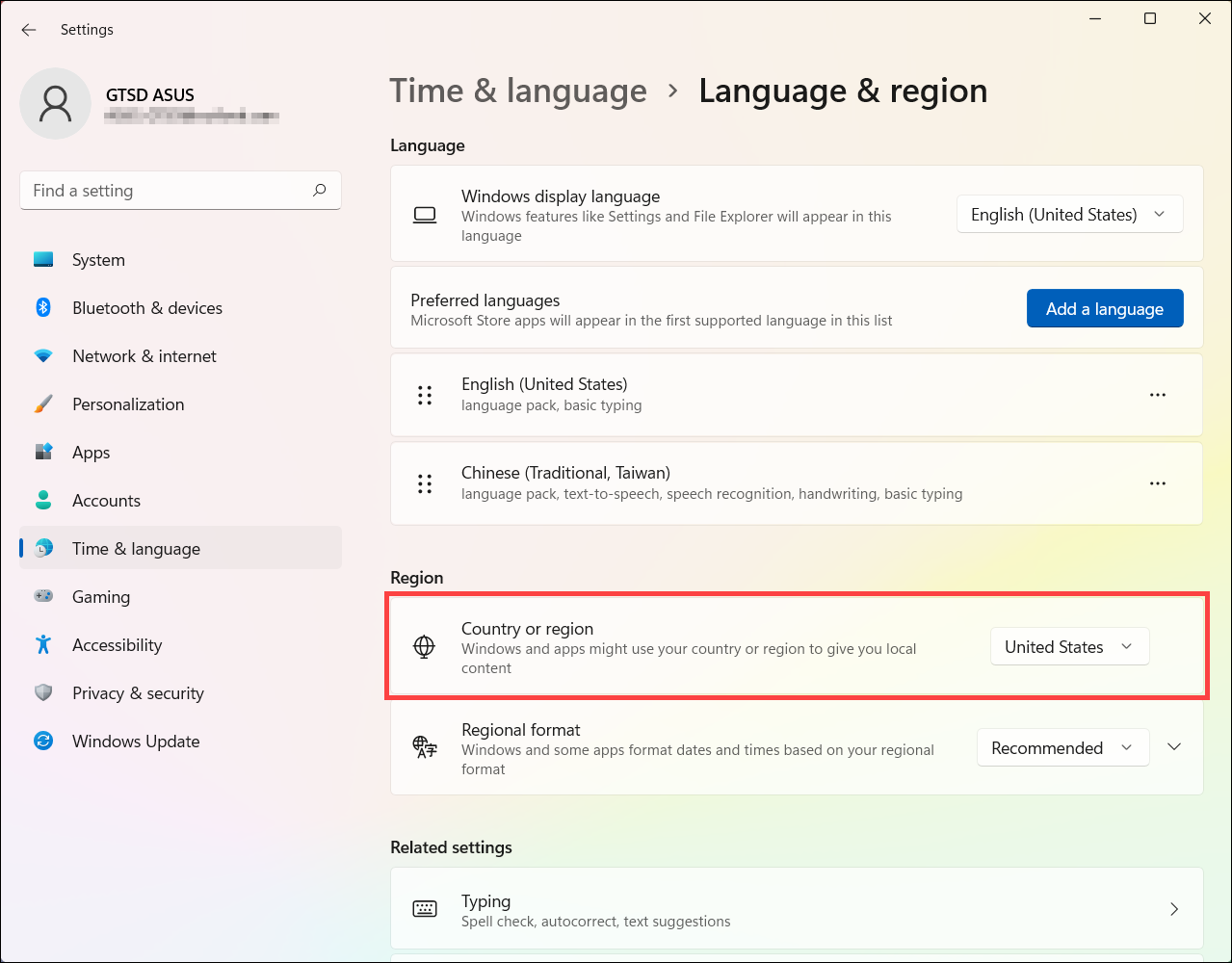Click the Accounts person icon
Image resolution: width=1232 pixels, height=963 pixels.
43,501
